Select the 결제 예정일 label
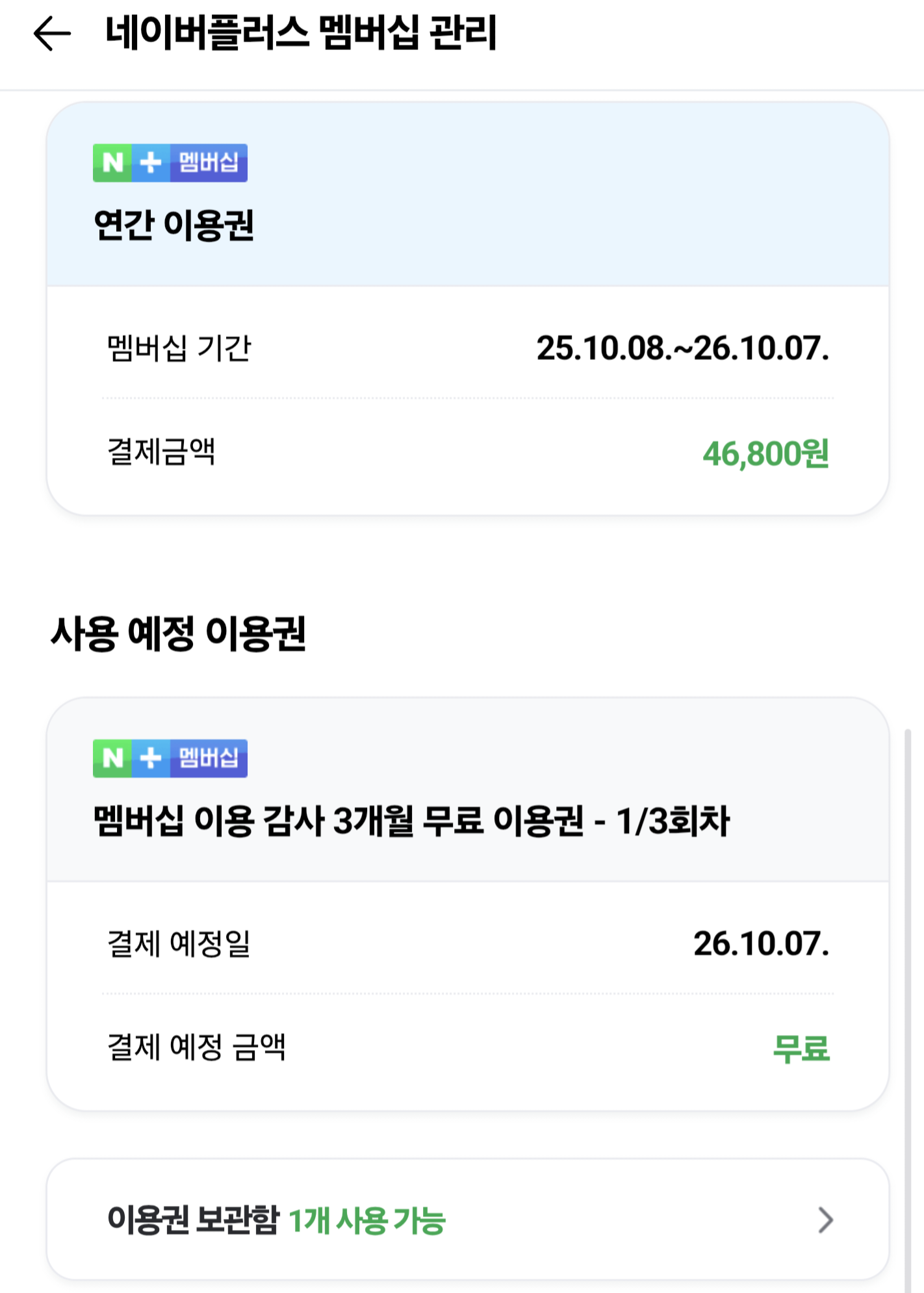Image resolution: width=924 pixels, height=1293 pixels. [x=179, y=943]
